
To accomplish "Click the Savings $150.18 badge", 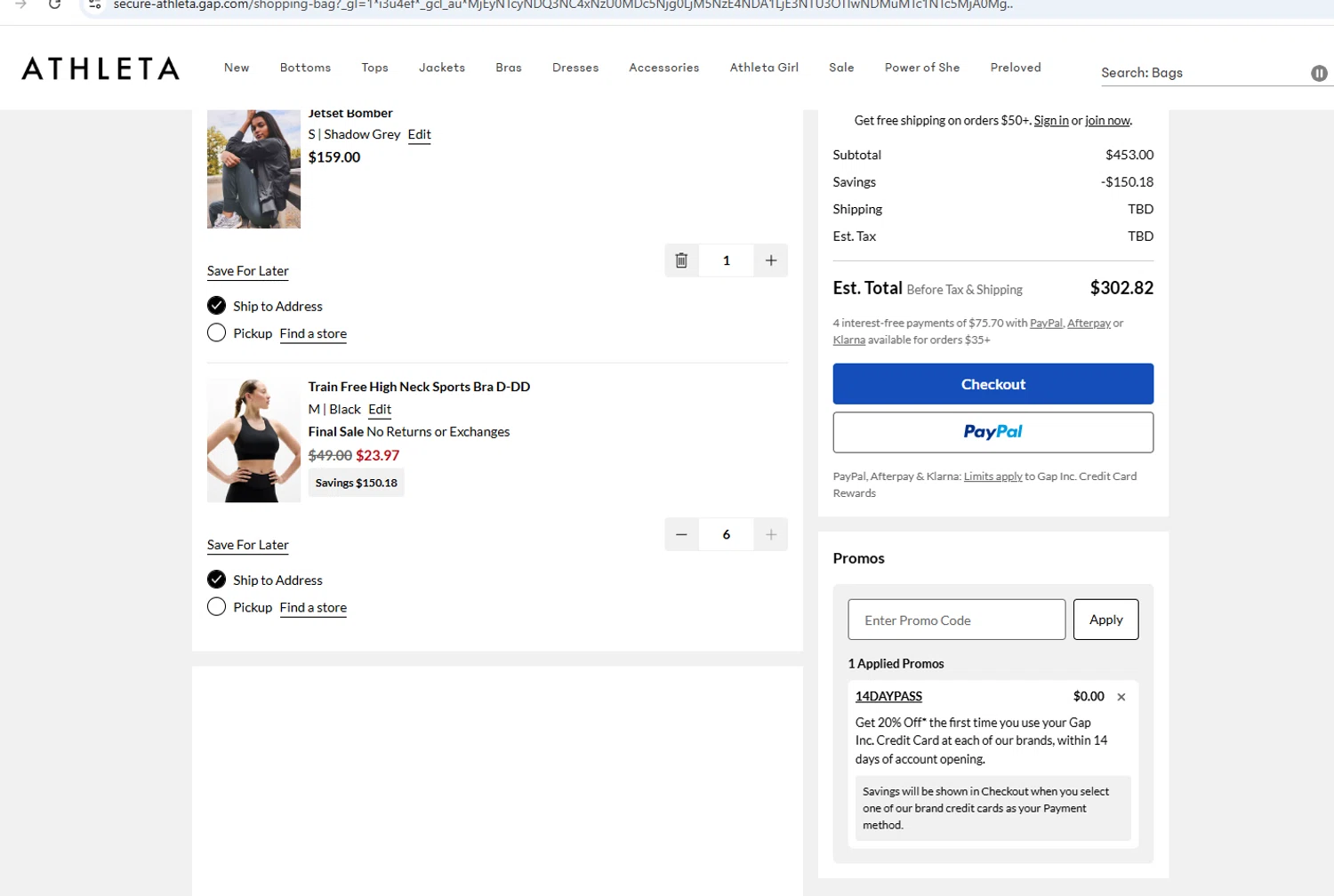I will coord(356,483).
